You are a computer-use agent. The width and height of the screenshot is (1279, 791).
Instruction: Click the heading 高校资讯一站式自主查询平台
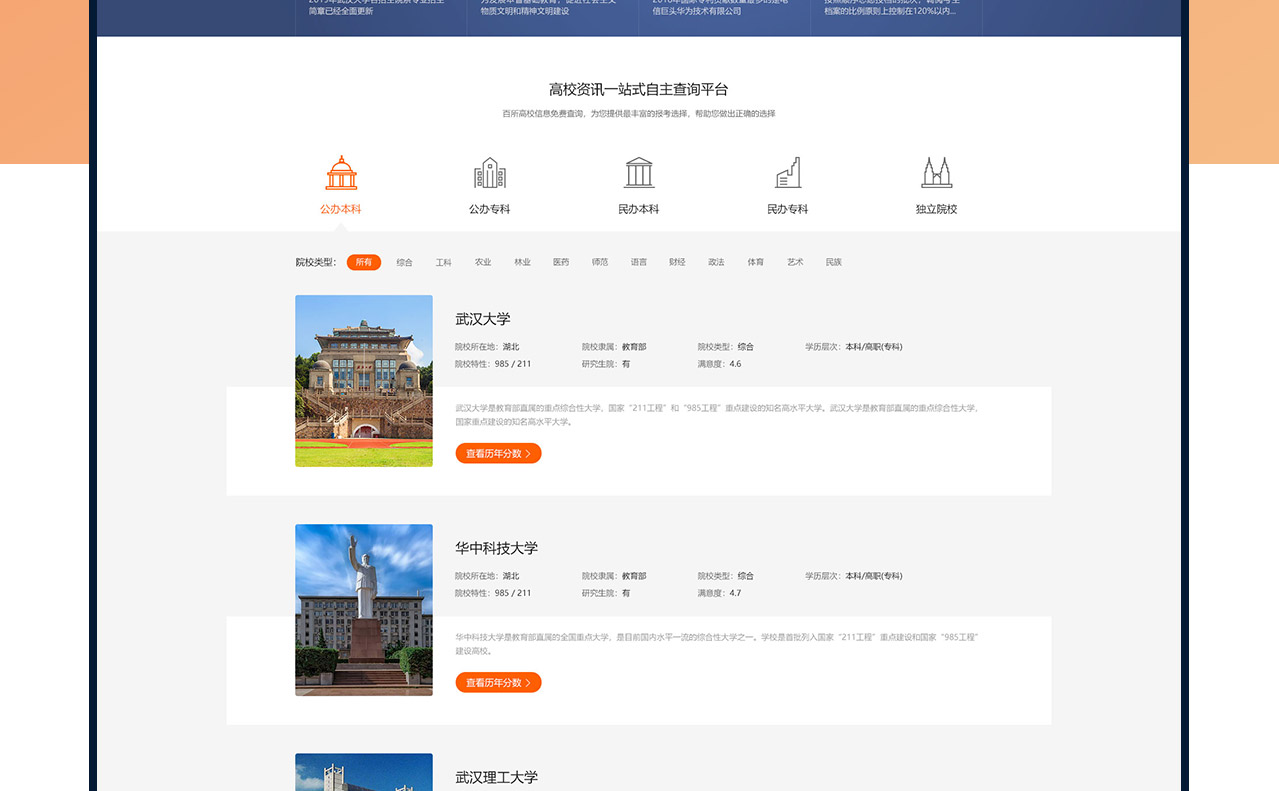pyautogui.click(x=639, y=89)
